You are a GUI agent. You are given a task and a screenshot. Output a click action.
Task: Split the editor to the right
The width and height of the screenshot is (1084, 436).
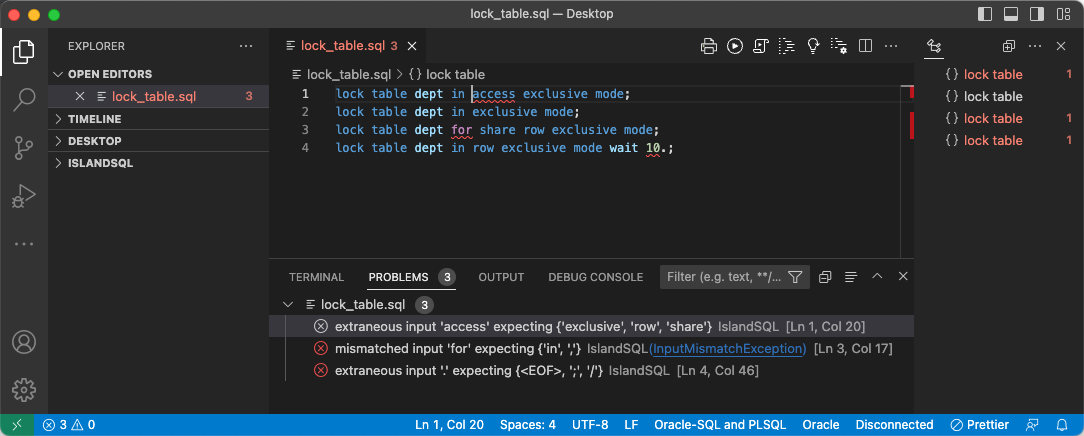click(865, 46)
